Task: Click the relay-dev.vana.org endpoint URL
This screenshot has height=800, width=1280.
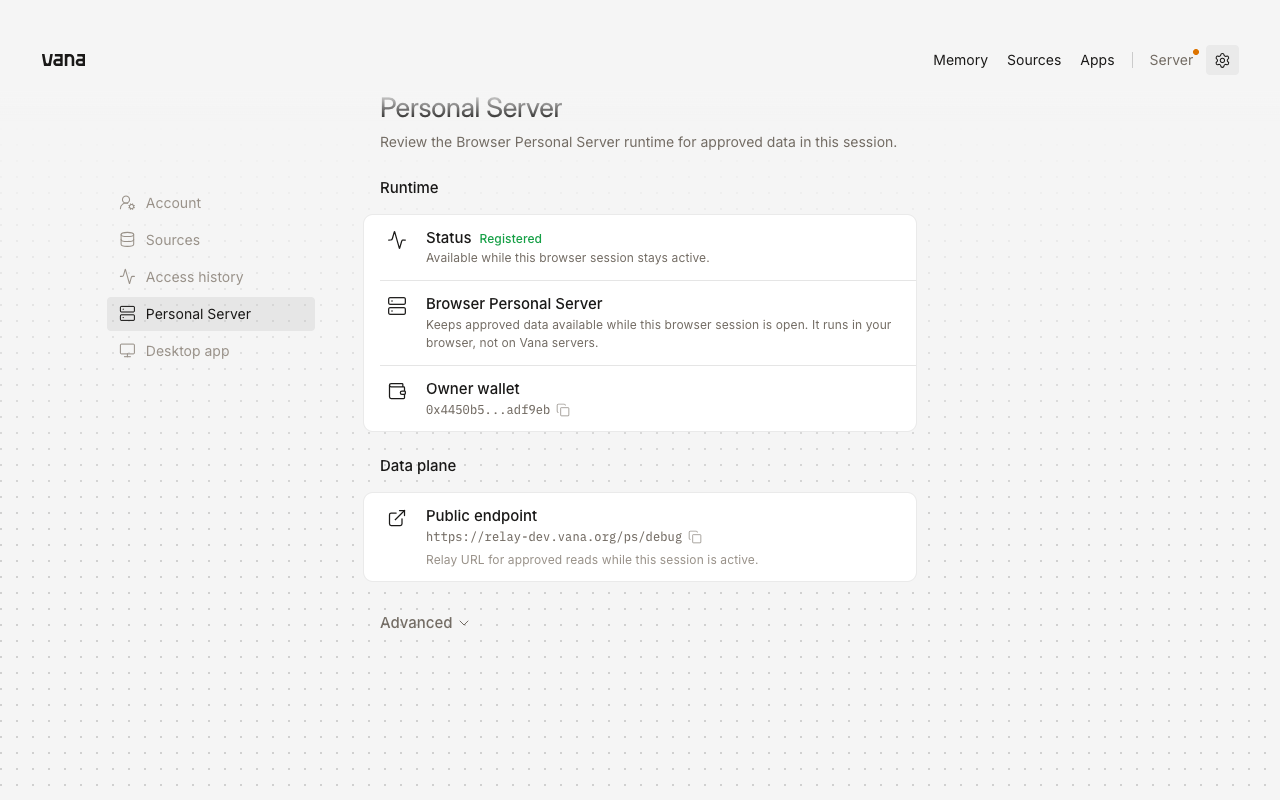Action: [x=554, y=537]
